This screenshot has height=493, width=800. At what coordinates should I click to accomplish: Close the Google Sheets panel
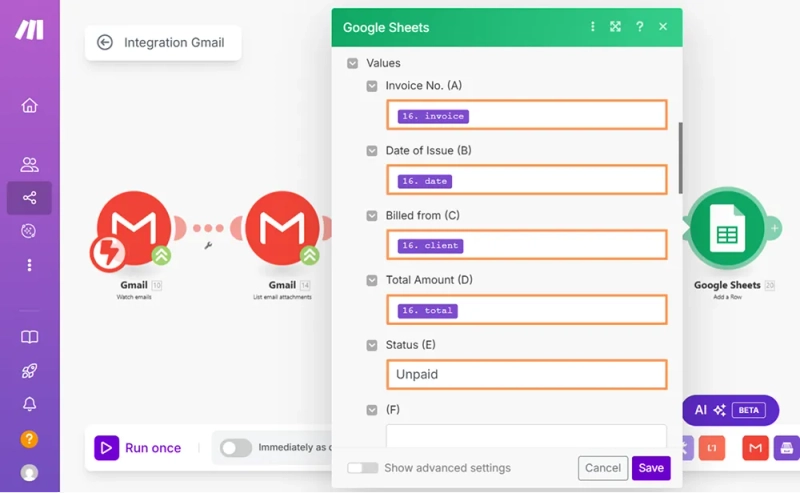(x=663, y=27)
